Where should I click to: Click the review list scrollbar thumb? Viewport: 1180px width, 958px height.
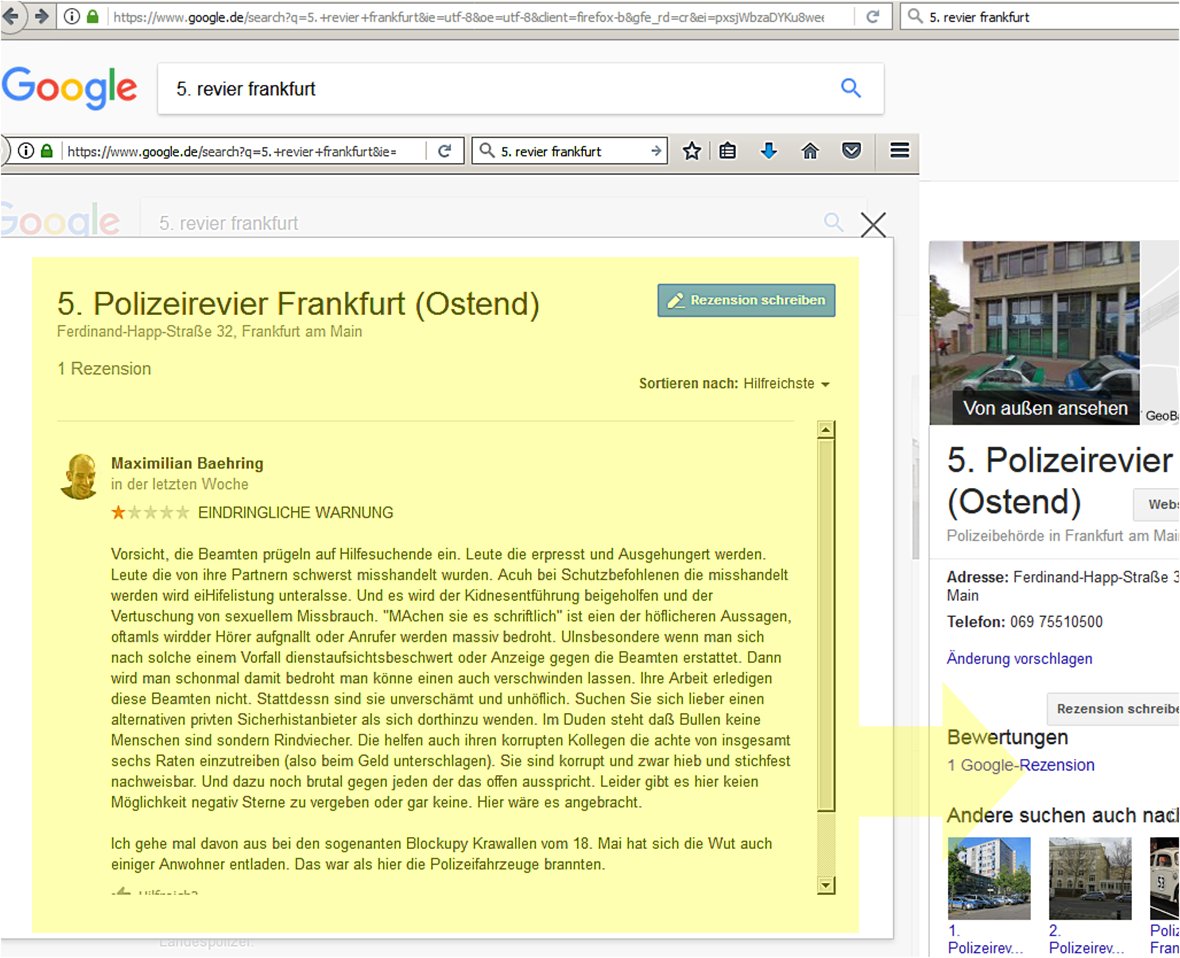point(826,626)
